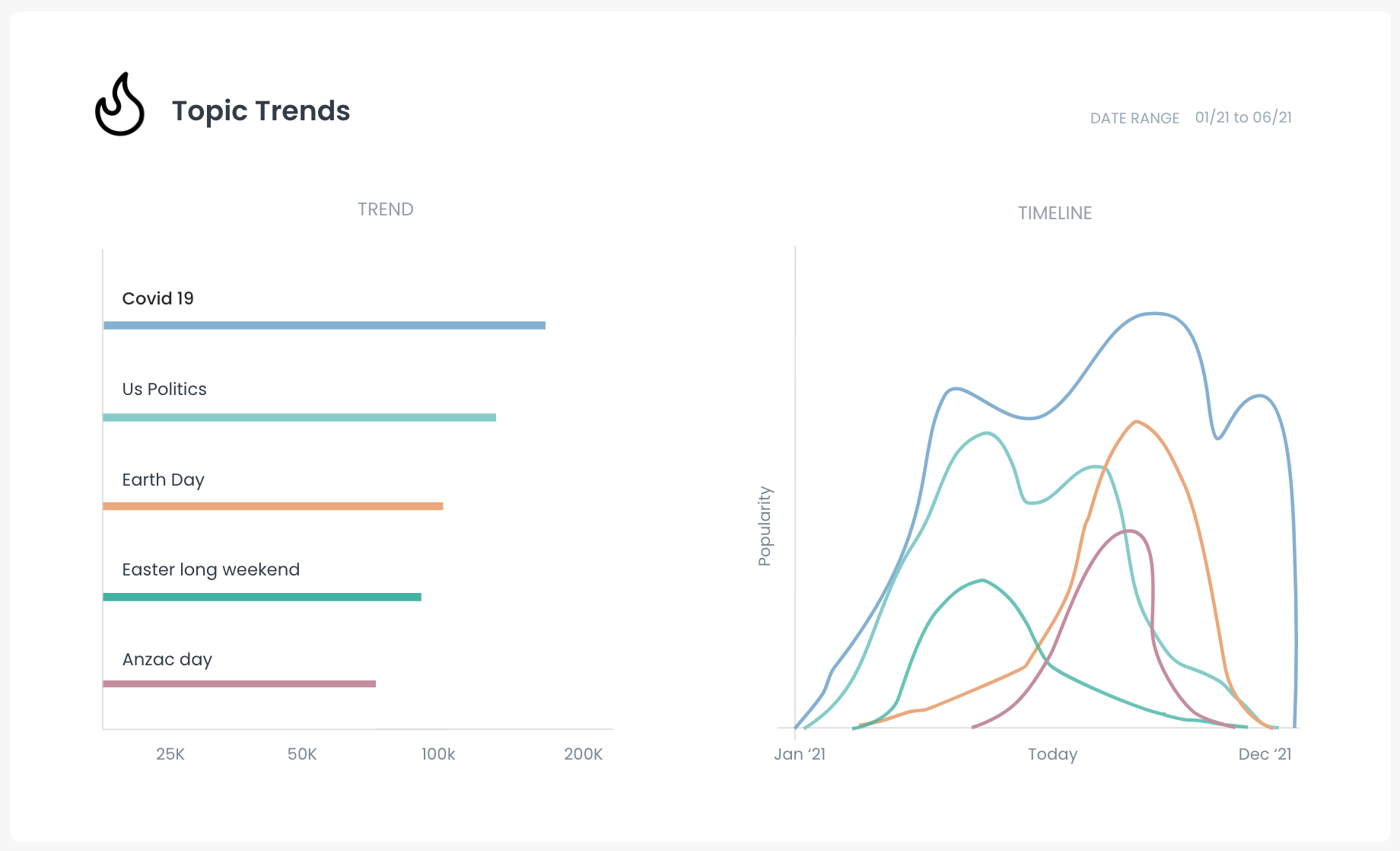Click the 100k tick on trend axis
1400x851 pixels.
click(438, 754)
